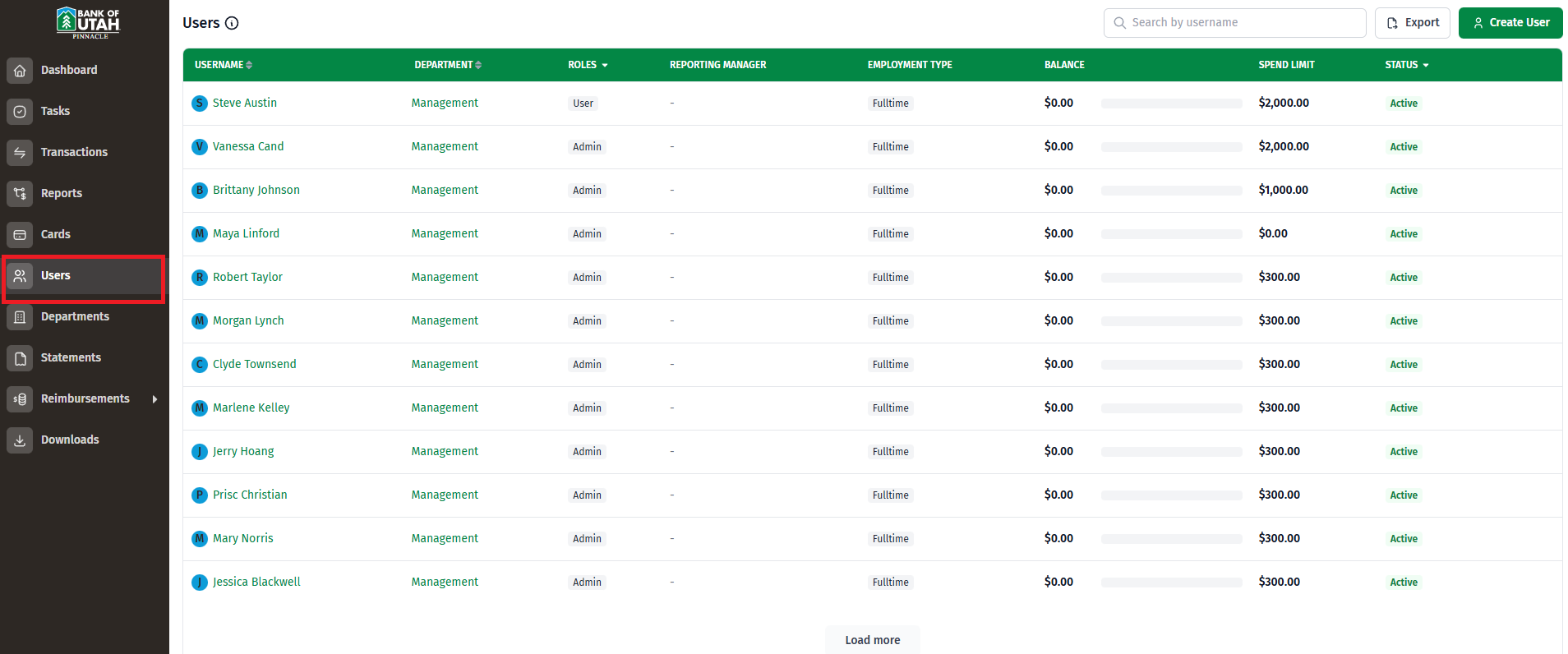Image resolution: width=1568 pixels, height=654 pixels.
Task: Click the Users people icon
Action: point(20,276)
